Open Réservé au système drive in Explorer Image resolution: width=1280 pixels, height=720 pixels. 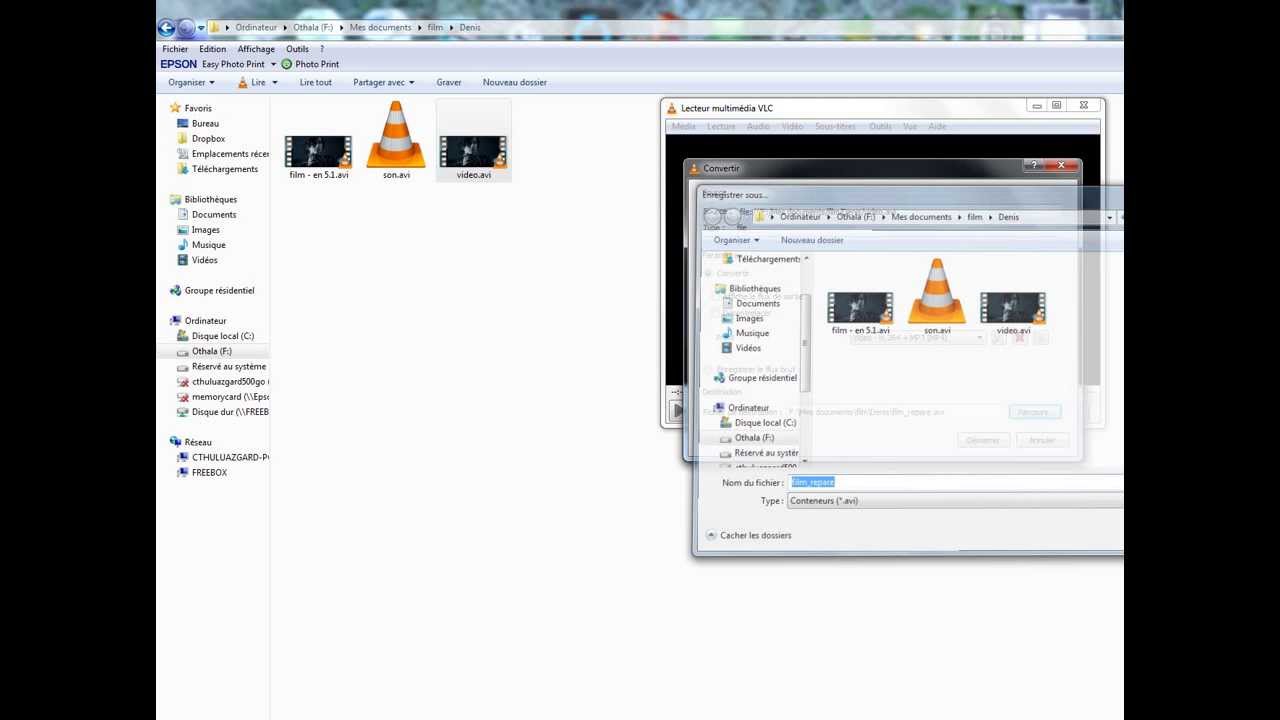[x=221, y=366]
